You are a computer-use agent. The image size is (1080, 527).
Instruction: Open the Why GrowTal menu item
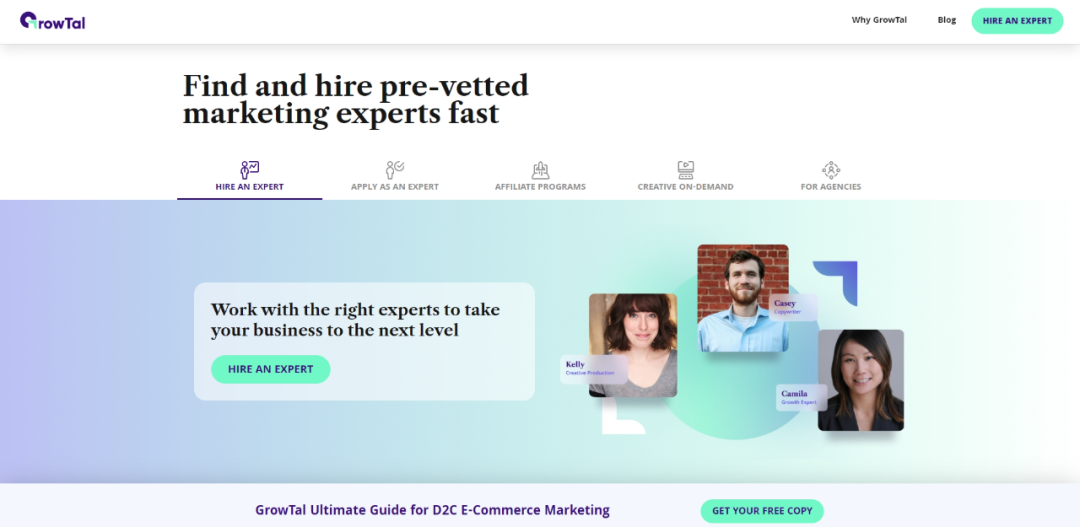click(x=879, y=20)
